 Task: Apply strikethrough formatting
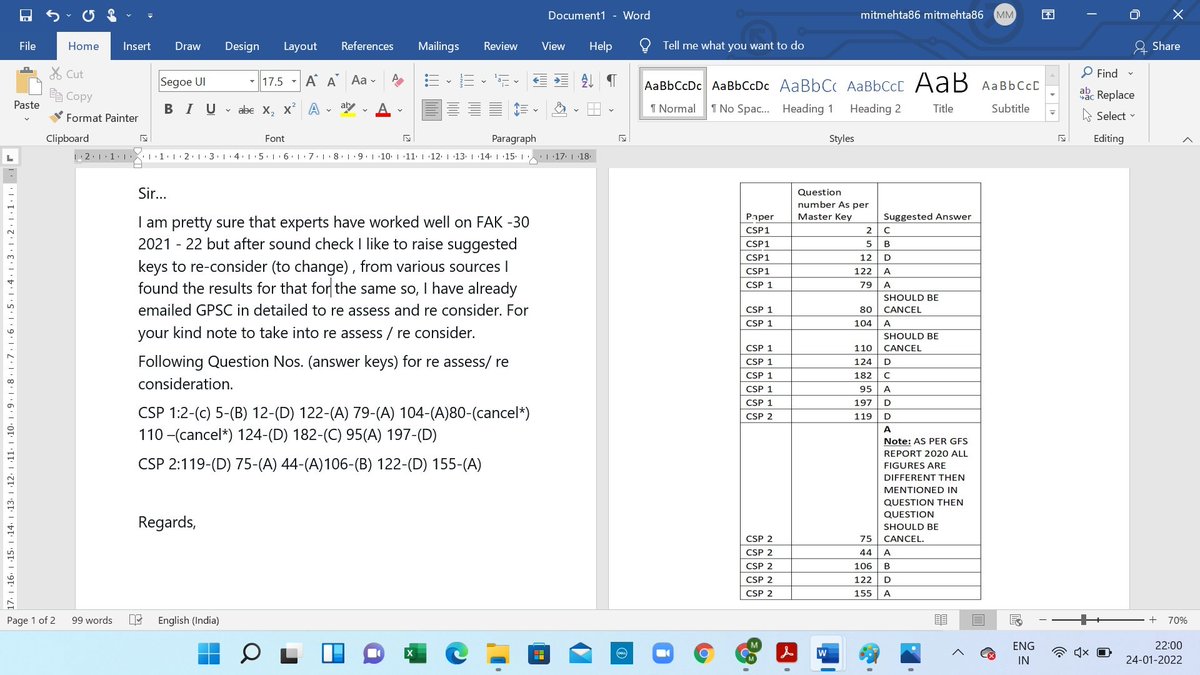(x=245, y=110)
